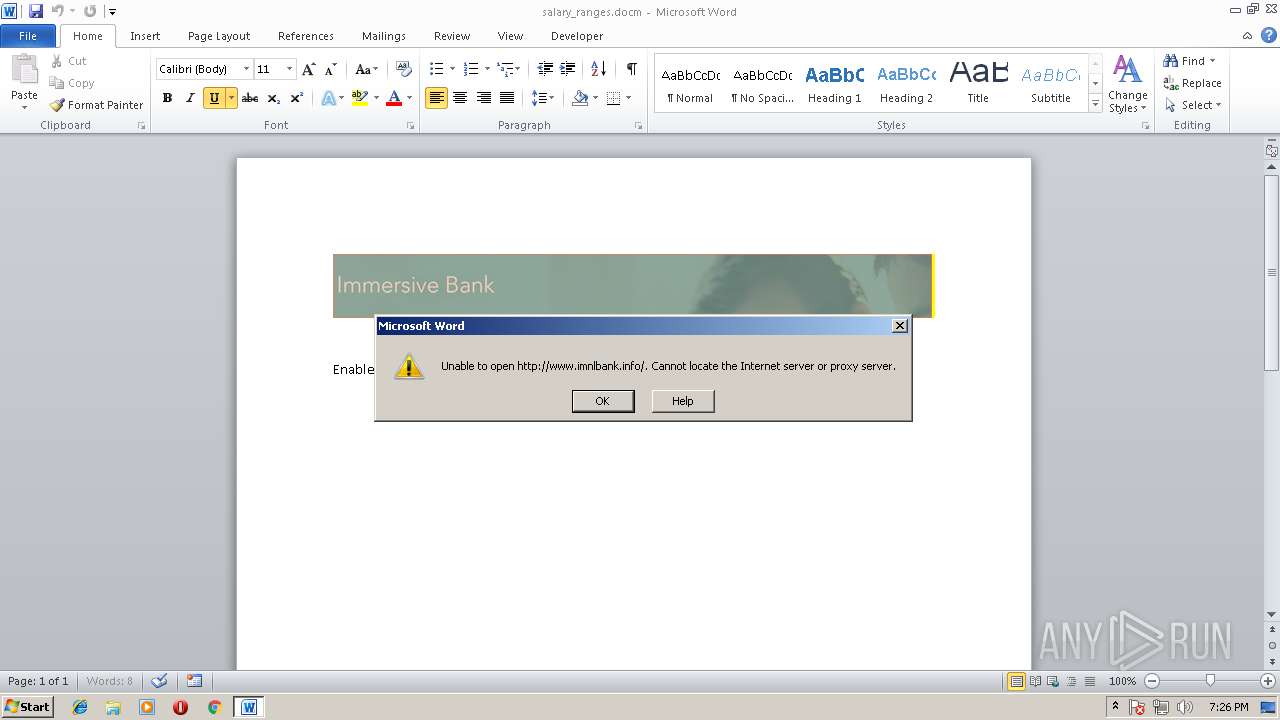Screen dimensions: 1280x720
Task: Toggle Underline formatting
Action: [x=213, y=98]
